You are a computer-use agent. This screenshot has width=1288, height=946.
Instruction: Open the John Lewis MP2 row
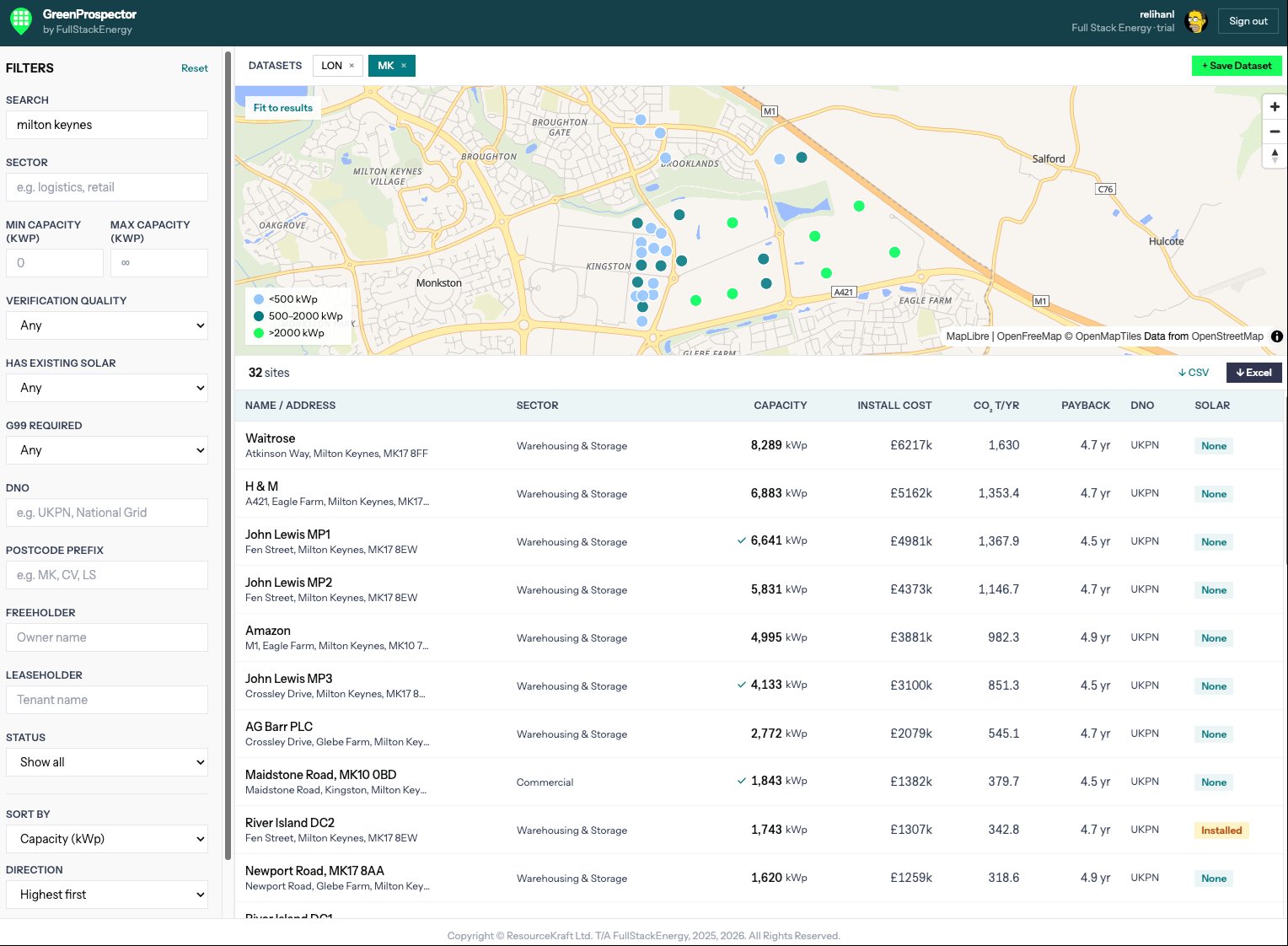tap(759, 589)
